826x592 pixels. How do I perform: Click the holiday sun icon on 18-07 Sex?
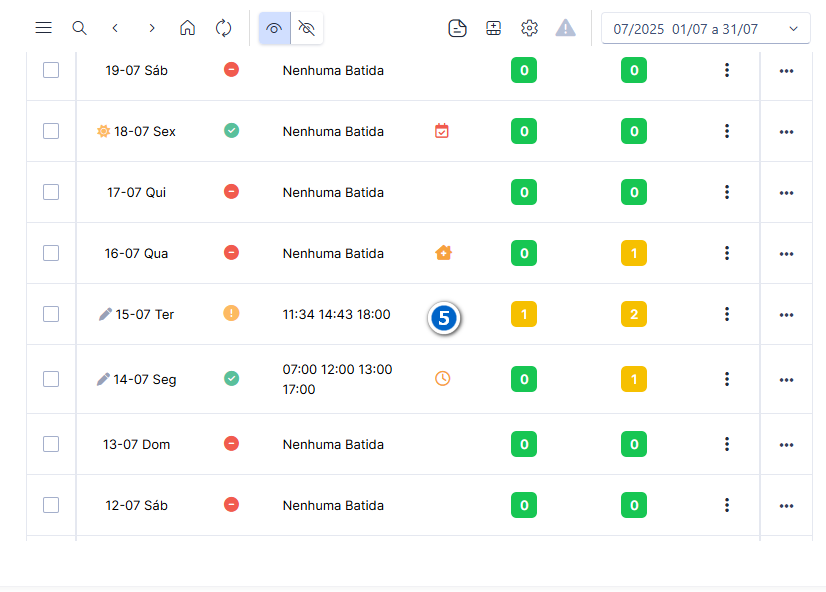pyautogui.click(x=103, y=131)
